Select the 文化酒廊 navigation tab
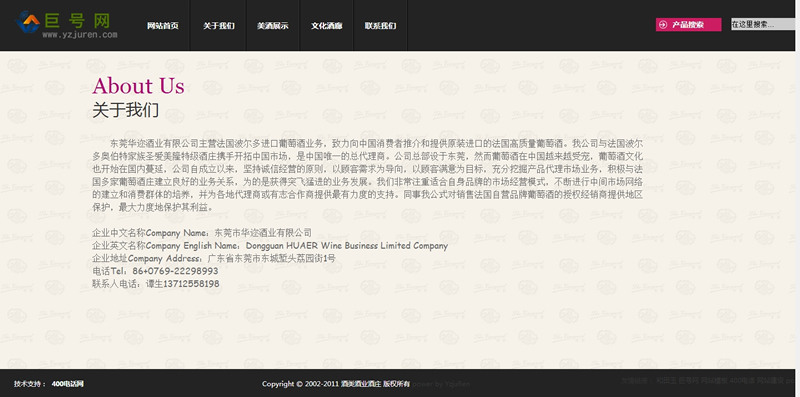 [x=327, y=26]
